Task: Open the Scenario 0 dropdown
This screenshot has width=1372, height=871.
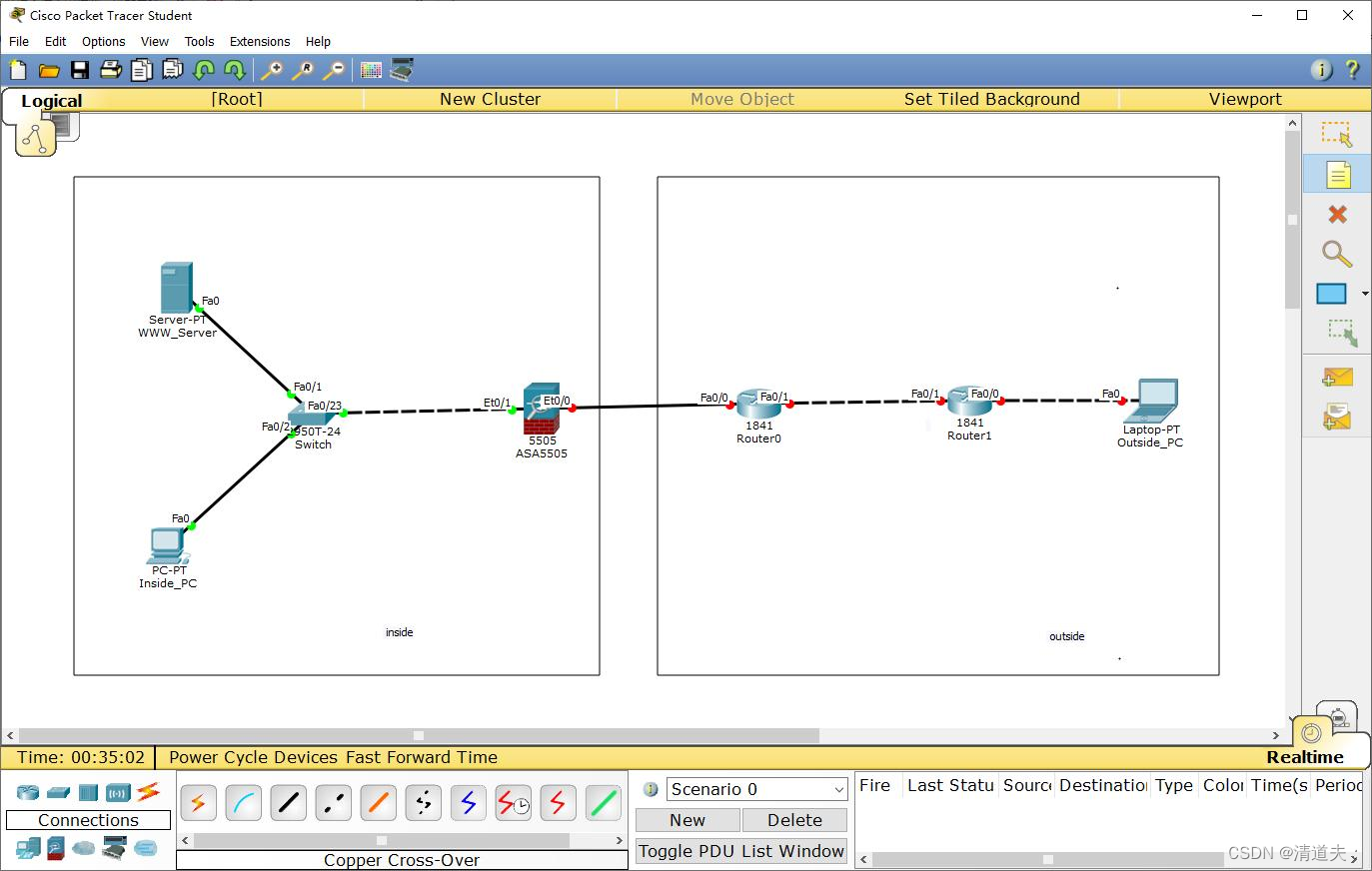Action: pos(755,789)
